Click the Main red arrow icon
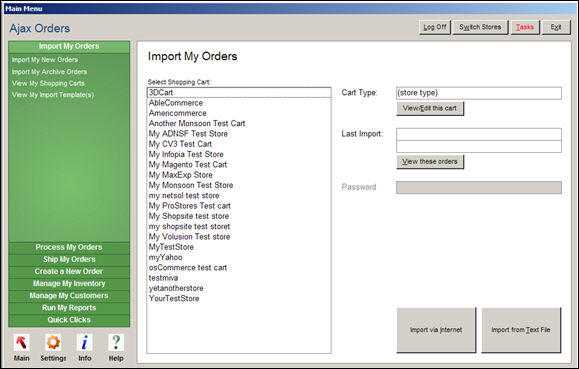 click(21, 342)
